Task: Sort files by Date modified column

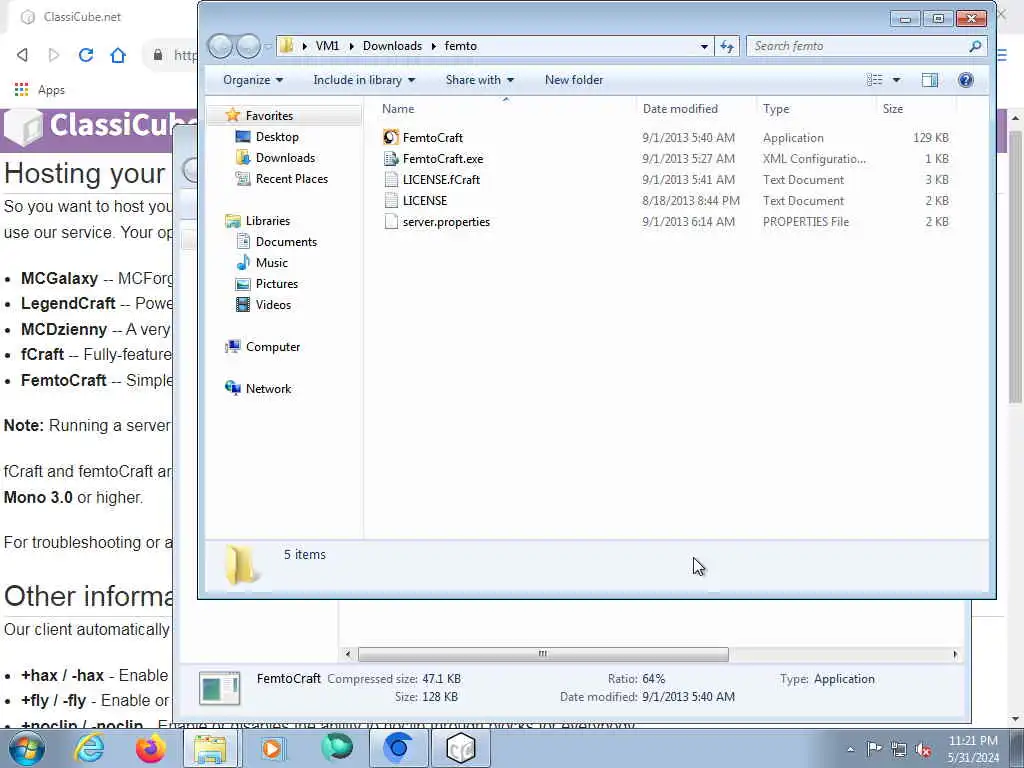Action: pyautogui.click(x=680, y=109)
